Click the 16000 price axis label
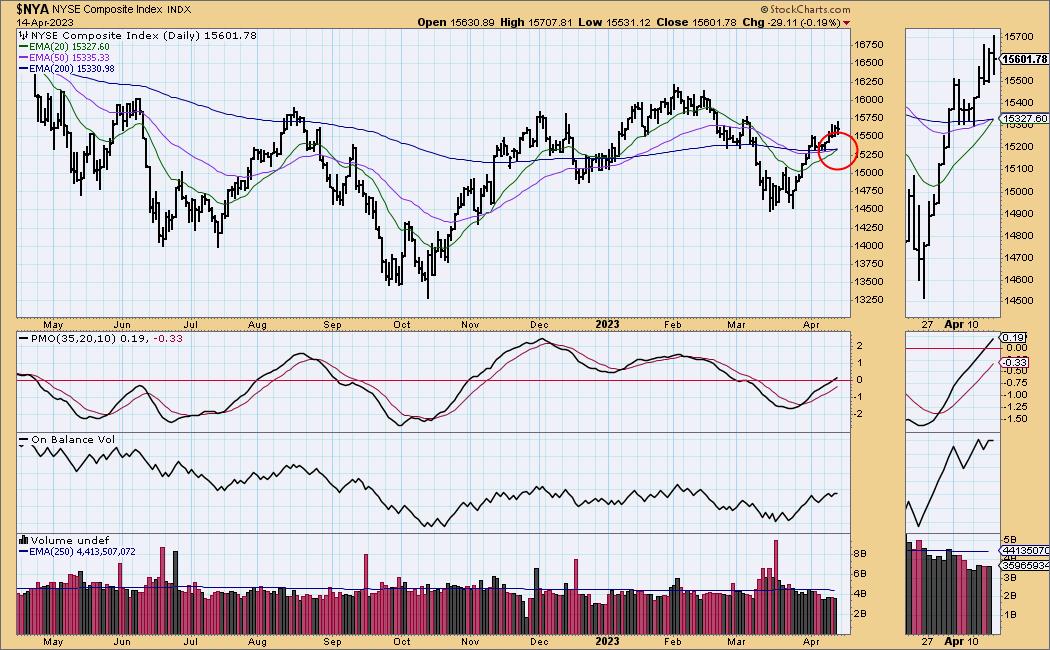1050x650 pixels. pyautogui.click(x=869, y=99)
